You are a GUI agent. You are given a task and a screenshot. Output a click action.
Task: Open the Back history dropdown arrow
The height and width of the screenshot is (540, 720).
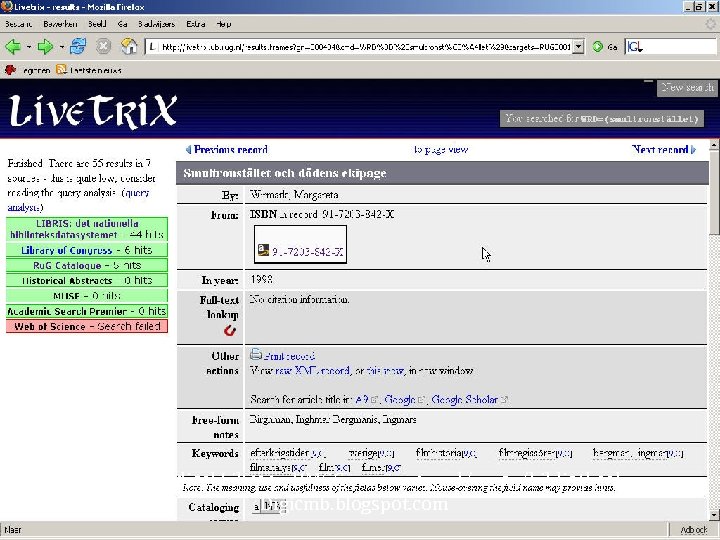28,47
